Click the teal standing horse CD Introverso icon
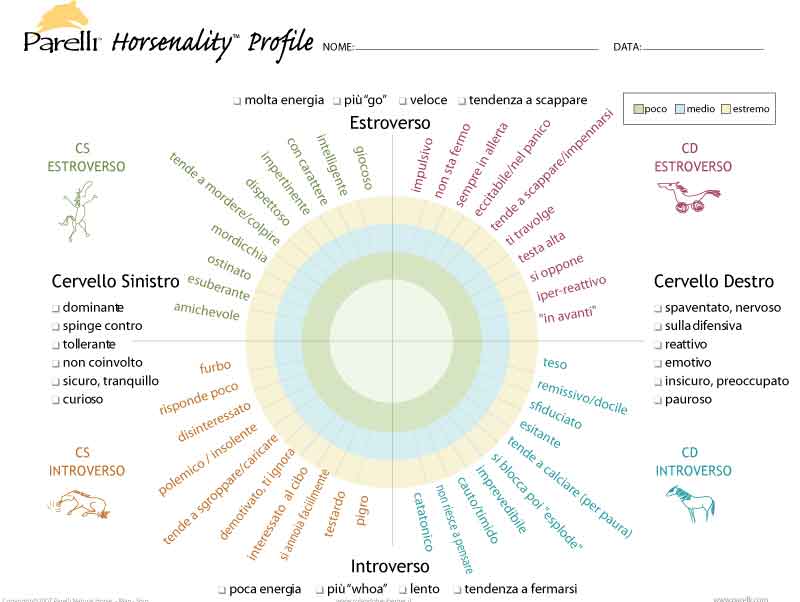 [x=691, y=504]
